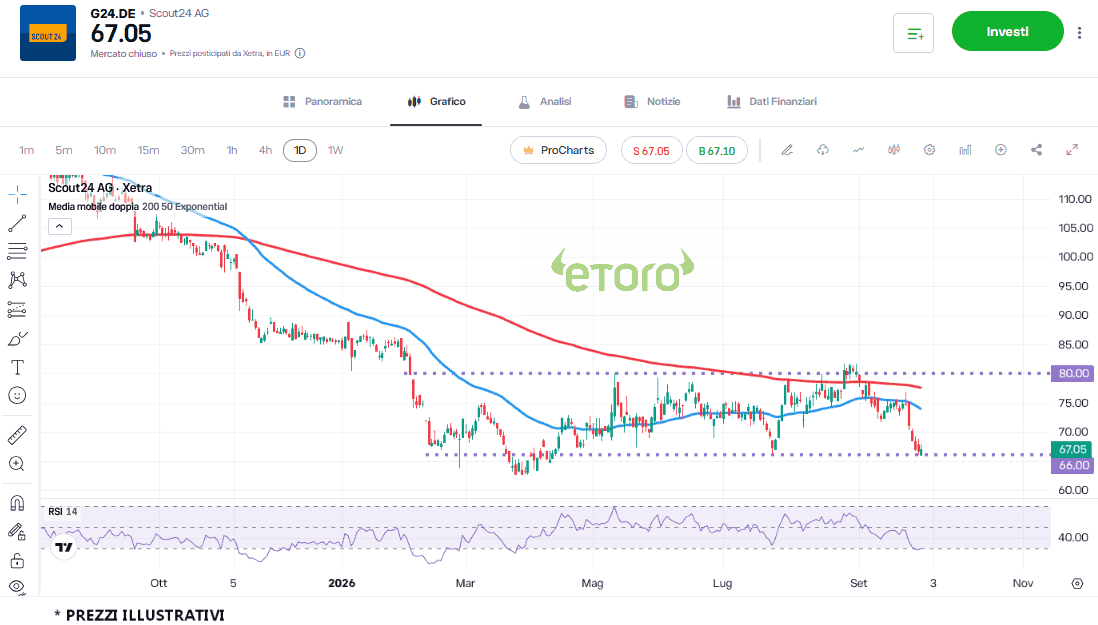Share the chart
Image resolution: width=1098 pixels, height=625 pixels.
(1036, 150)
